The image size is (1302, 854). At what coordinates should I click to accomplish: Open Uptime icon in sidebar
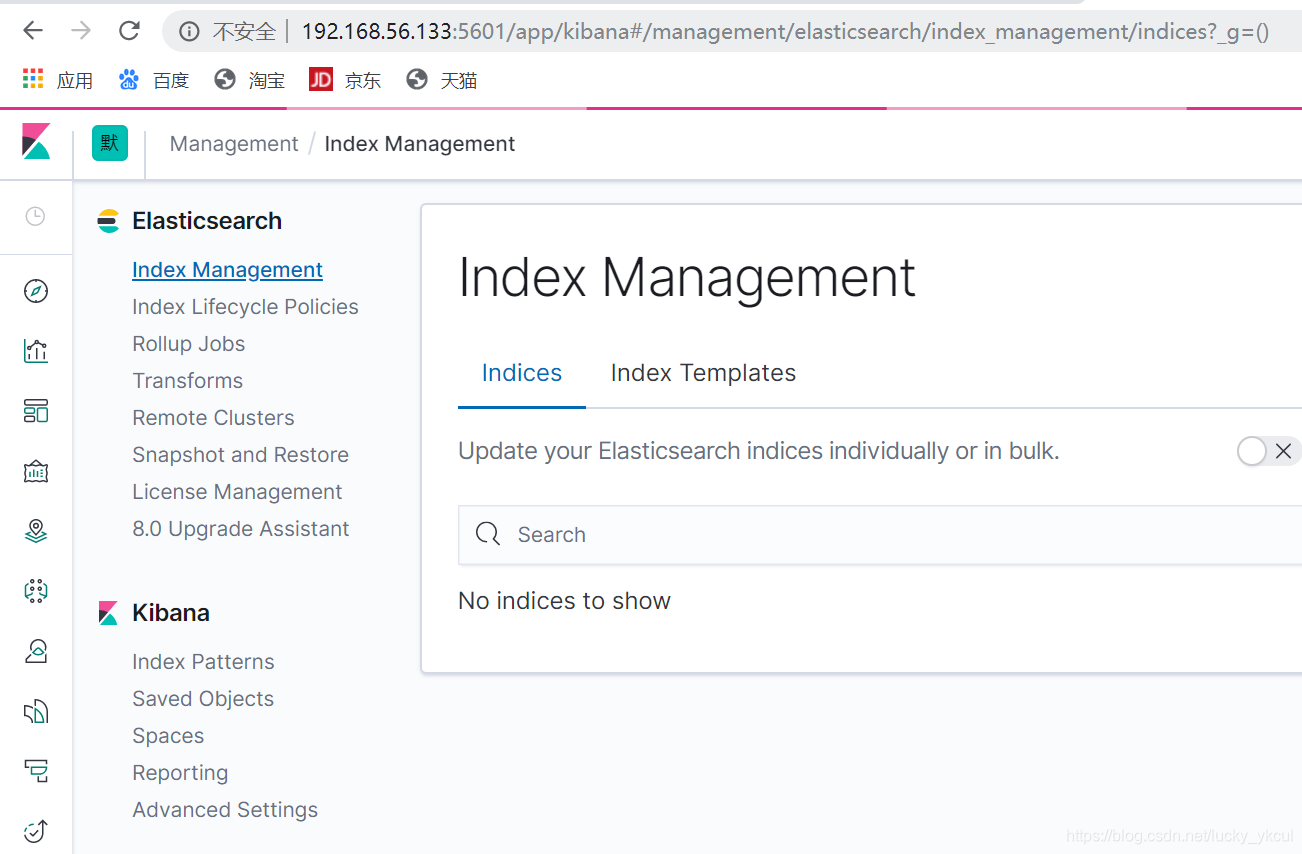point(36,830)
